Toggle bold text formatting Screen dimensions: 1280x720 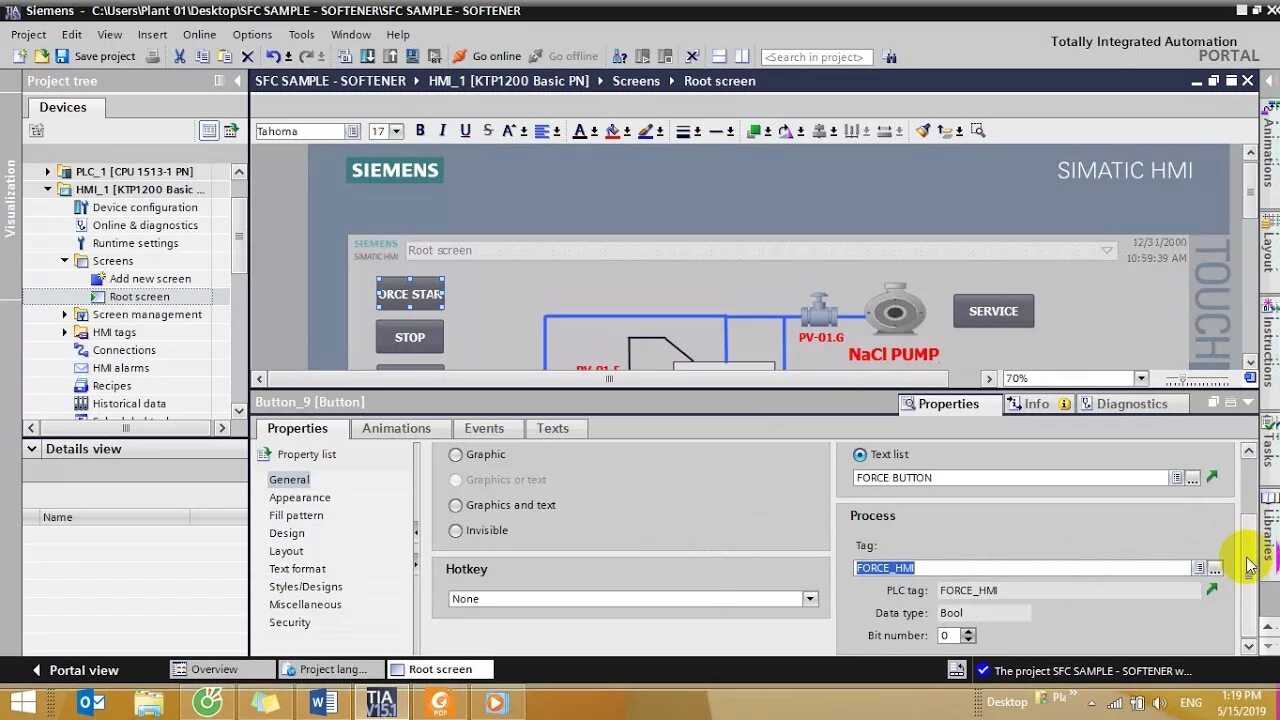click(x=419, y=130)
